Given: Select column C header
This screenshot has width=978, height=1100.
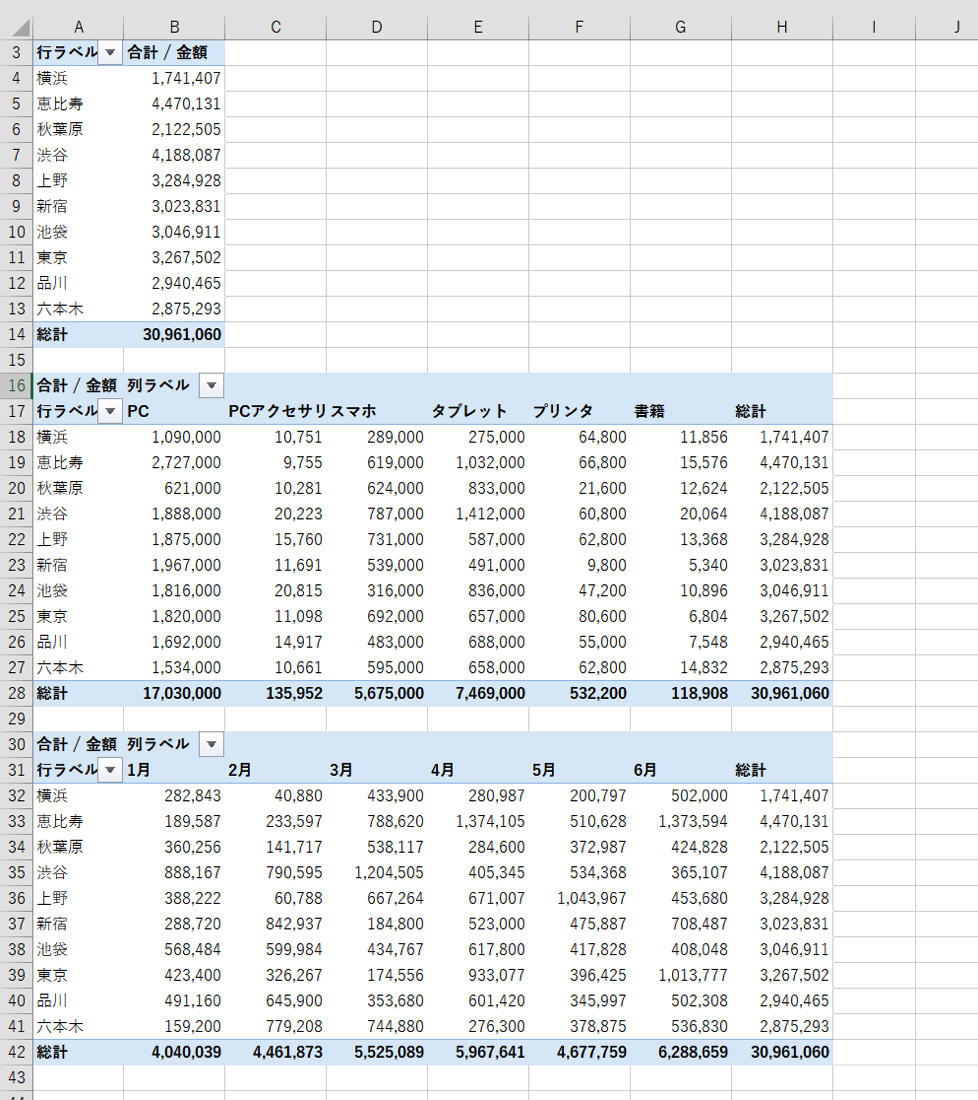Looking at the screenshot, I should coord(276,27).
